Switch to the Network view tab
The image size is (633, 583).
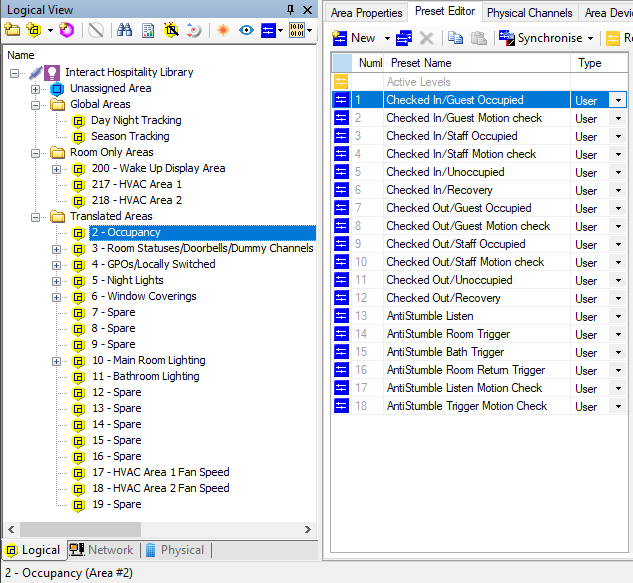(101, 550)
